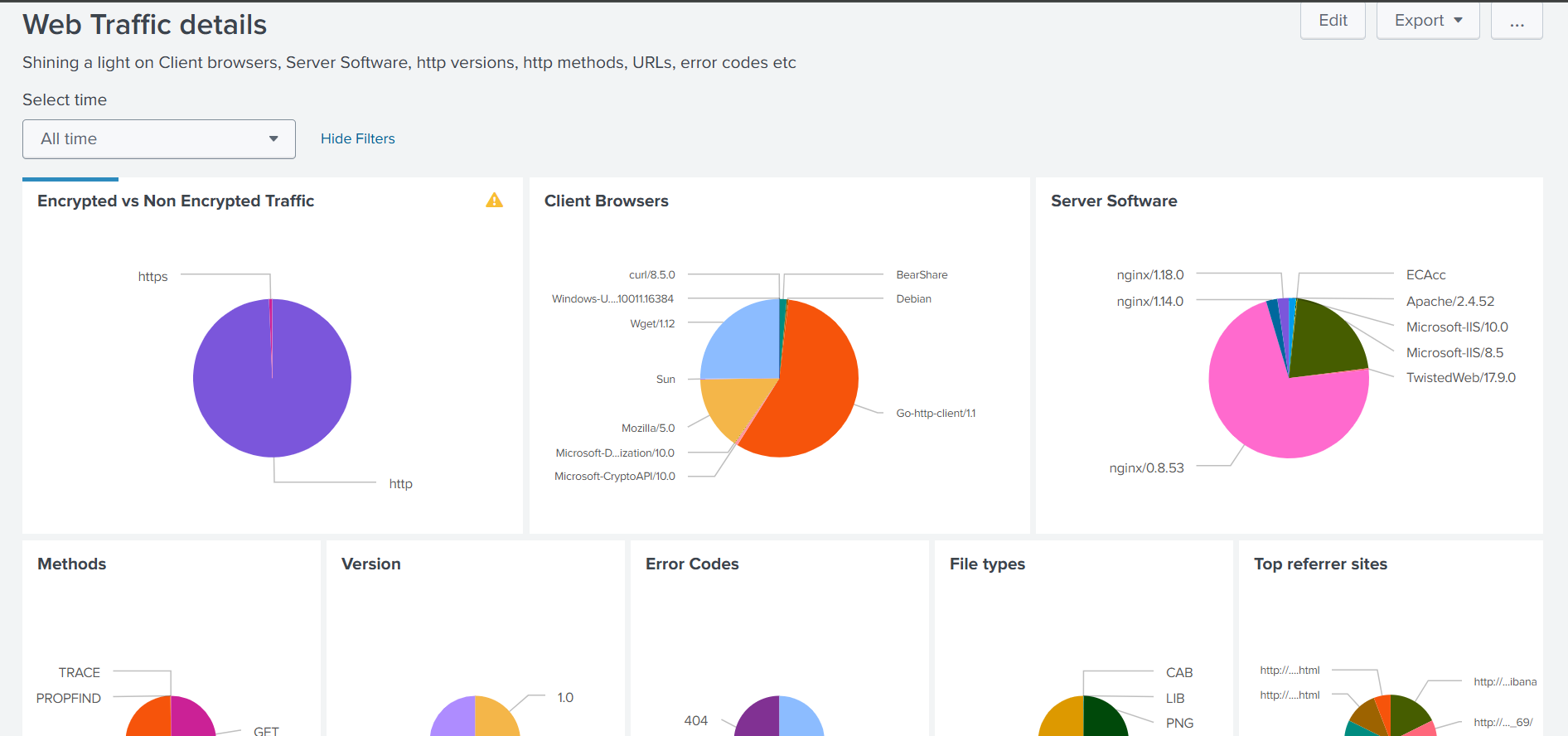Click the Wget/1.12 label
Screen dimensions: 1568x736
(652, 324)
